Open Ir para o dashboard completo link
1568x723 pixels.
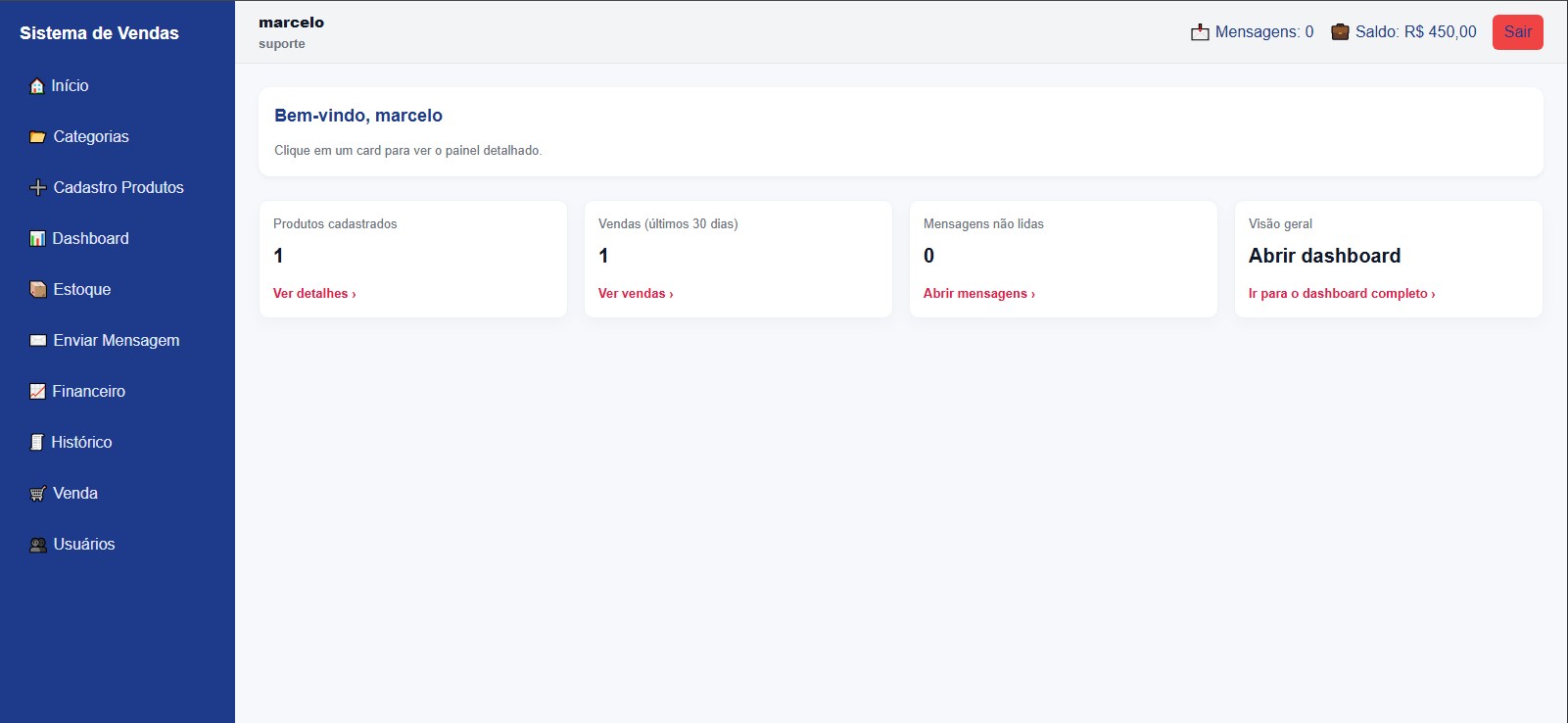click(1342, 294)
